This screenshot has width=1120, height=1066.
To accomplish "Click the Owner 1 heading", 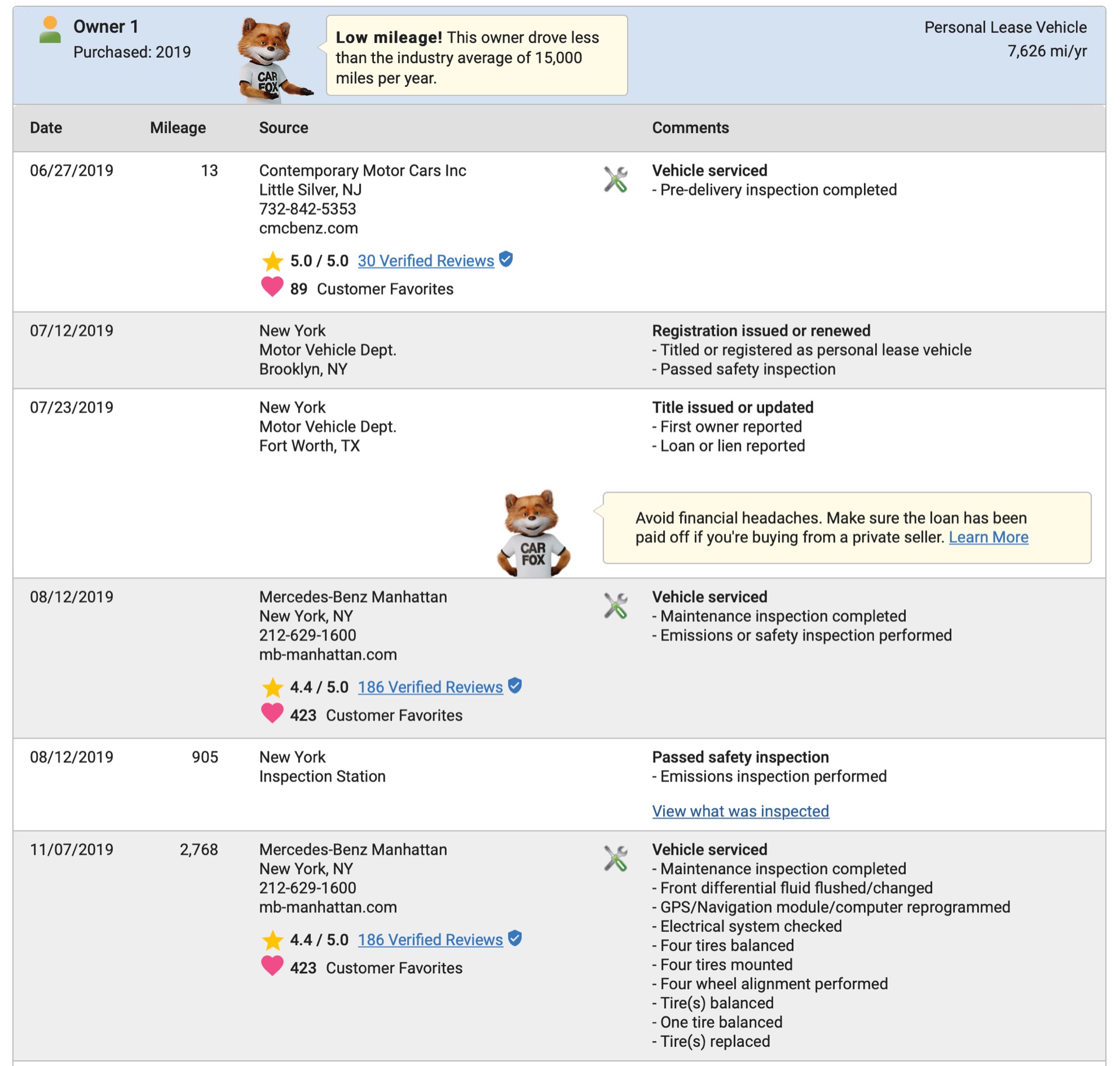I will click(x=106, y=27).
